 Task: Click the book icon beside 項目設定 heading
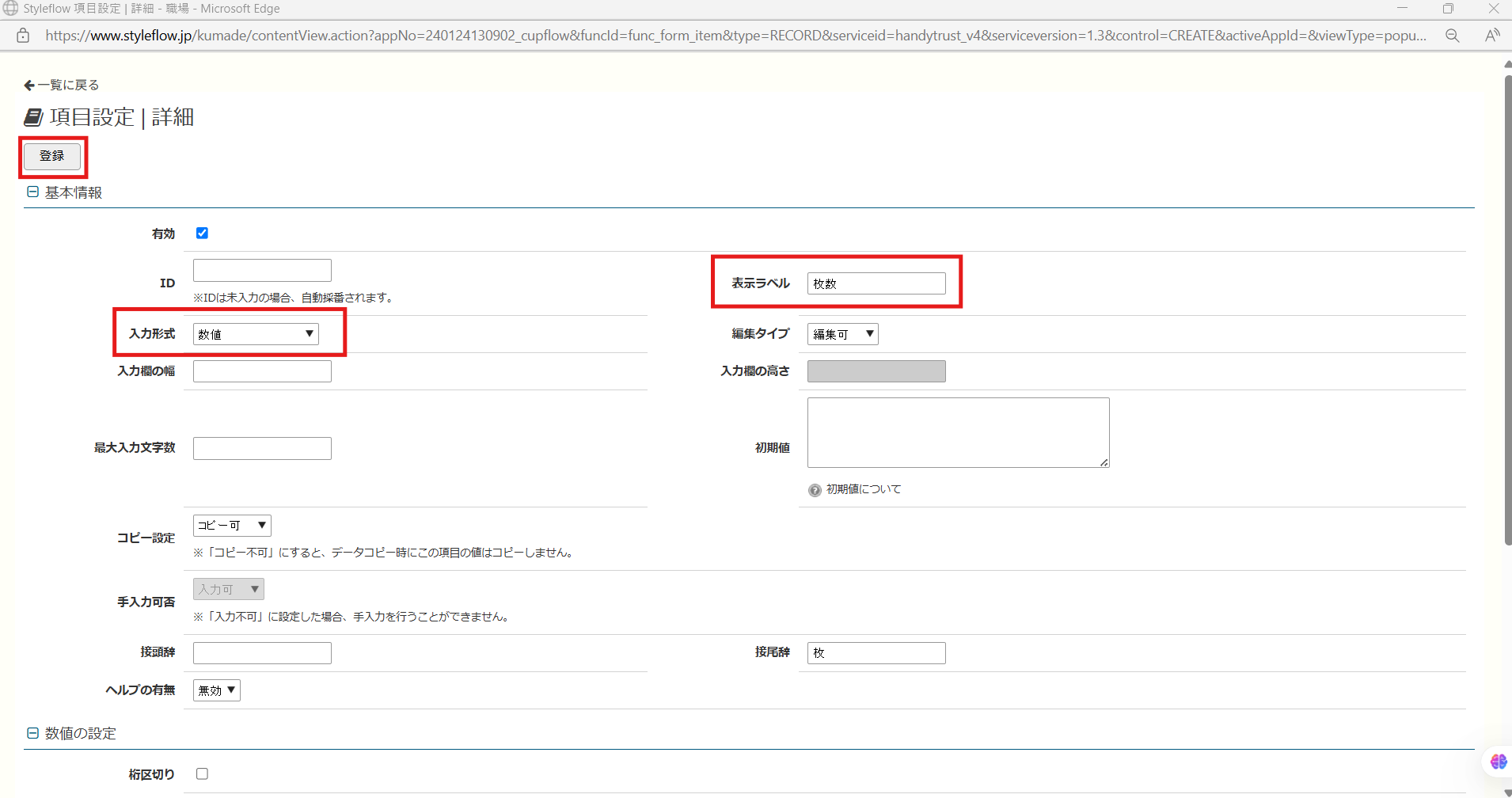32,117
